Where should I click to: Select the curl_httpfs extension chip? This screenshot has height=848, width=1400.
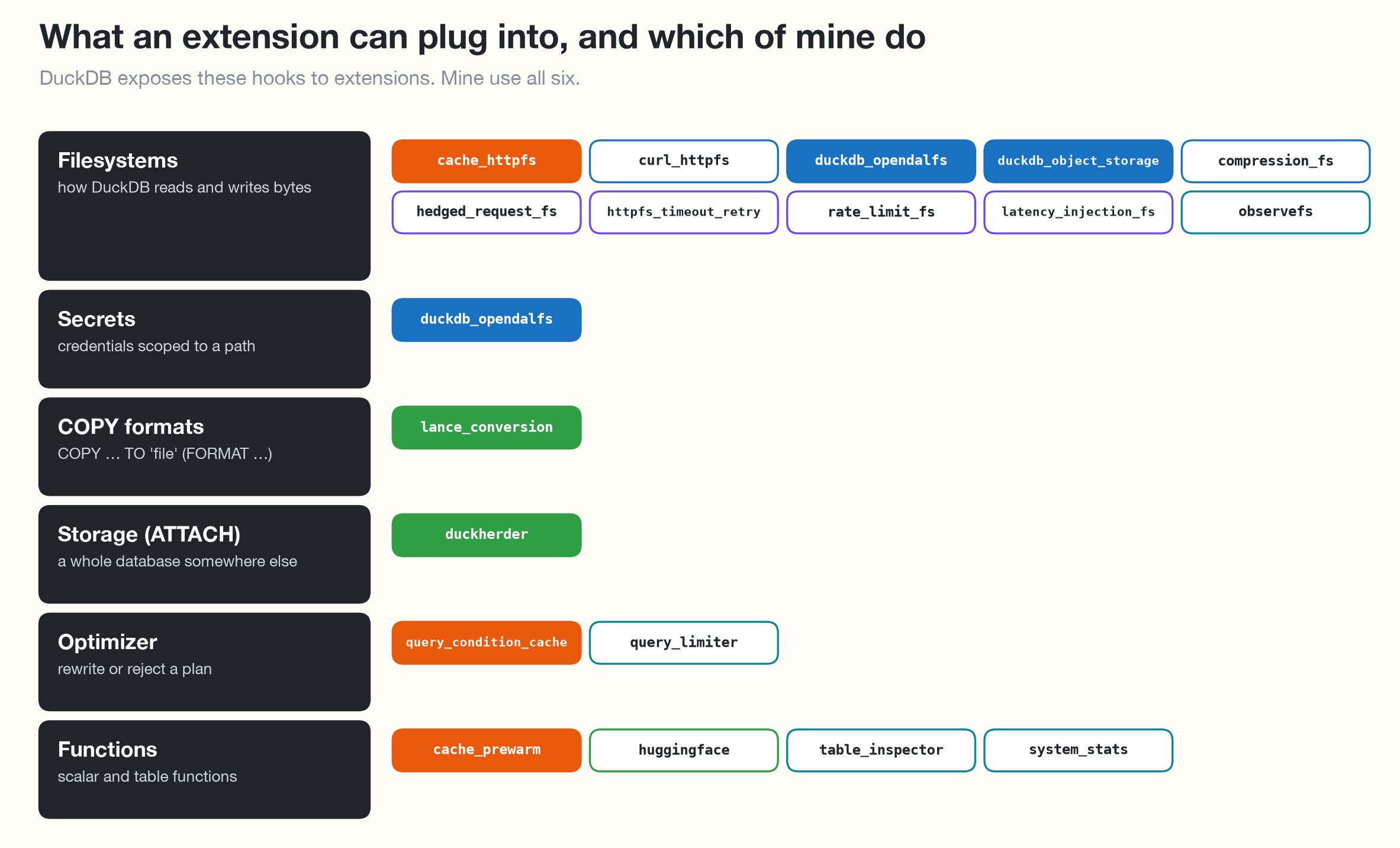pyautogui.click(x=684, y=161)
